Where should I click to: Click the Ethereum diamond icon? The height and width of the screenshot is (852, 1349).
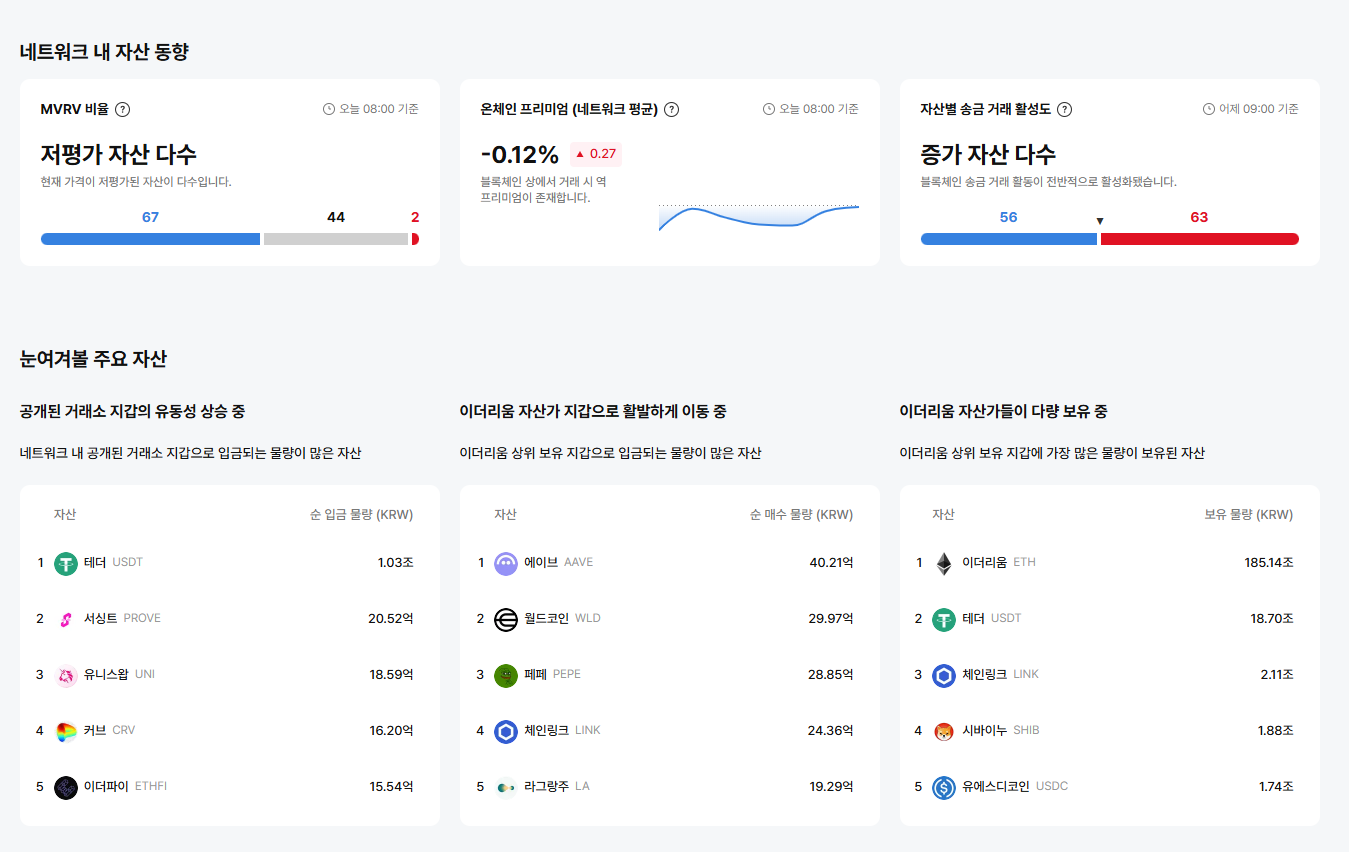tap(944, 562)
